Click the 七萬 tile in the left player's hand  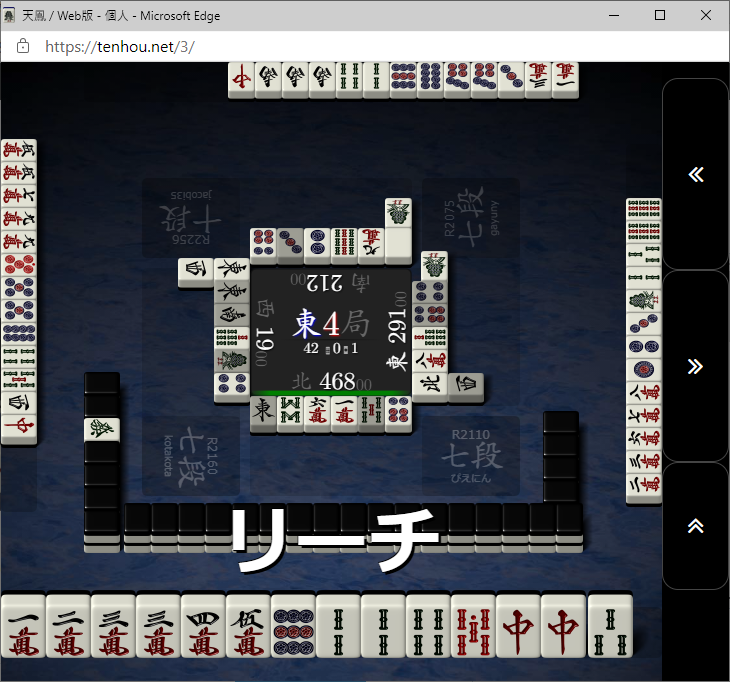coord(19,196)
